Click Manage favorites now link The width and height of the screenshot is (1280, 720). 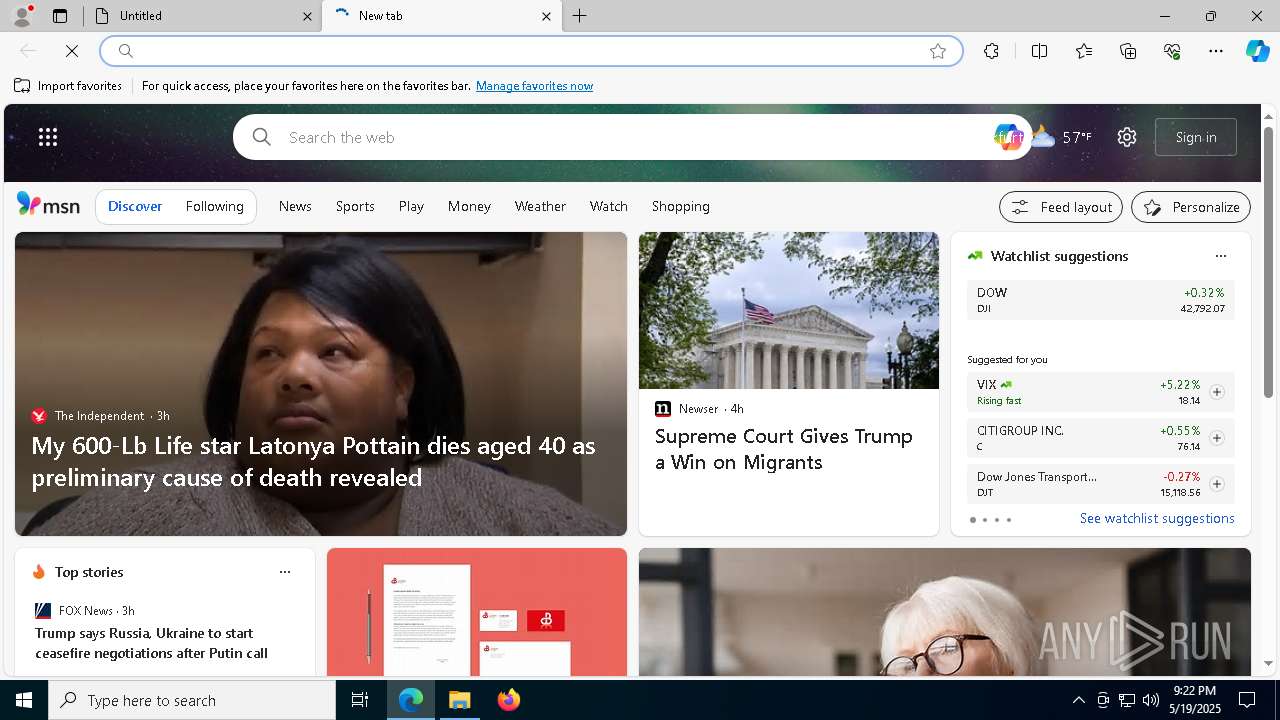point(534,86)
